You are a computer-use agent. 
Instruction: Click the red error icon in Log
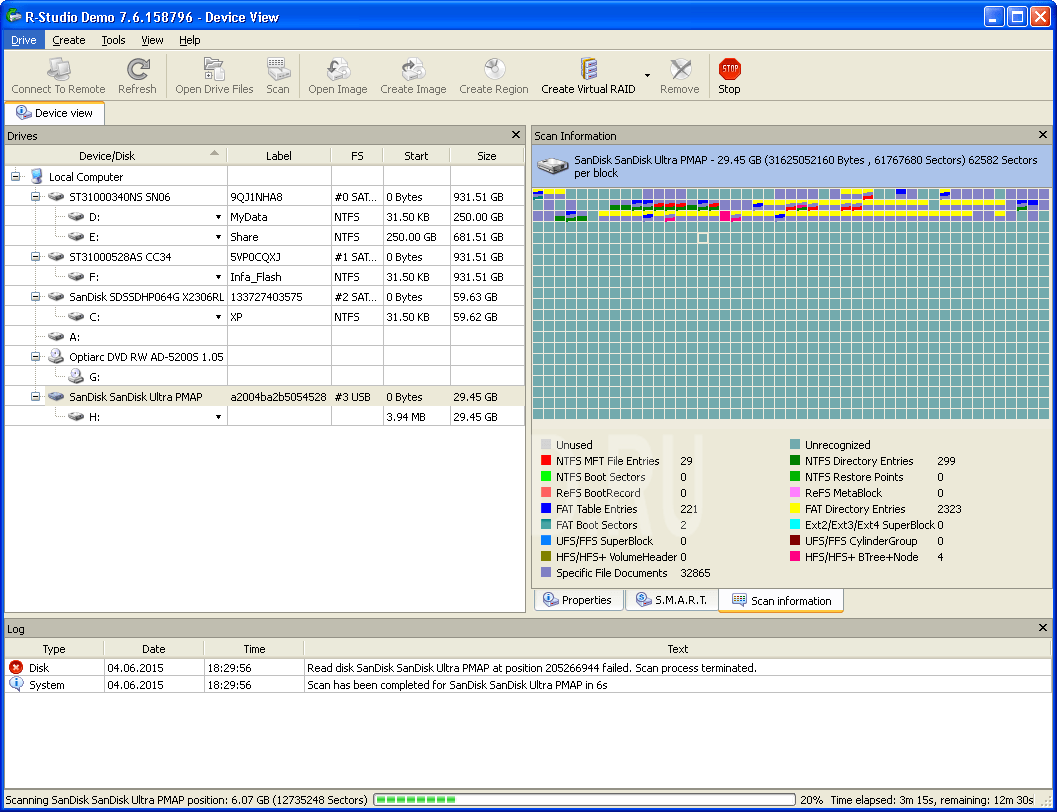(x=16, y=667)
